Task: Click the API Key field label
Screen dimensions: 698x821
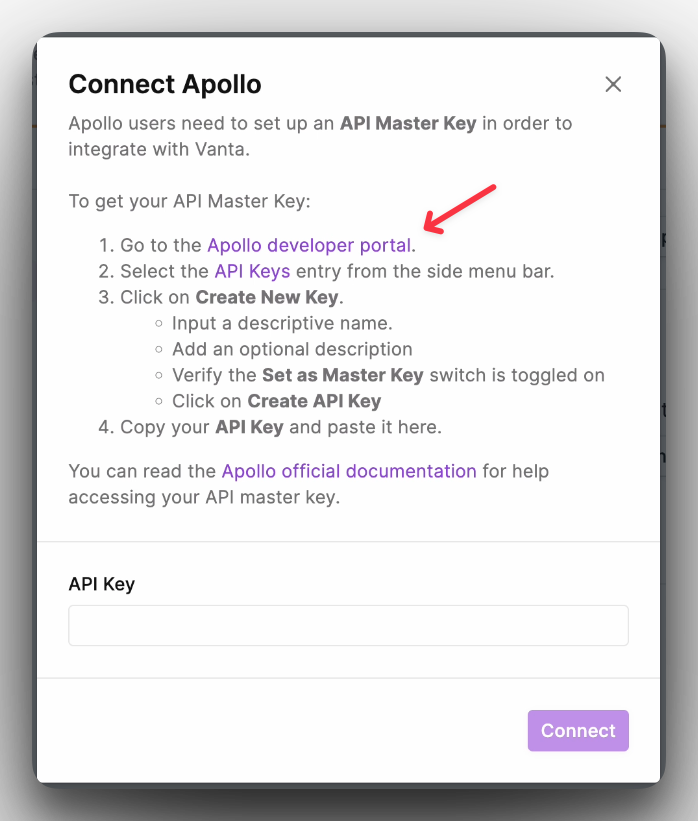Action: tap(102, 584)
